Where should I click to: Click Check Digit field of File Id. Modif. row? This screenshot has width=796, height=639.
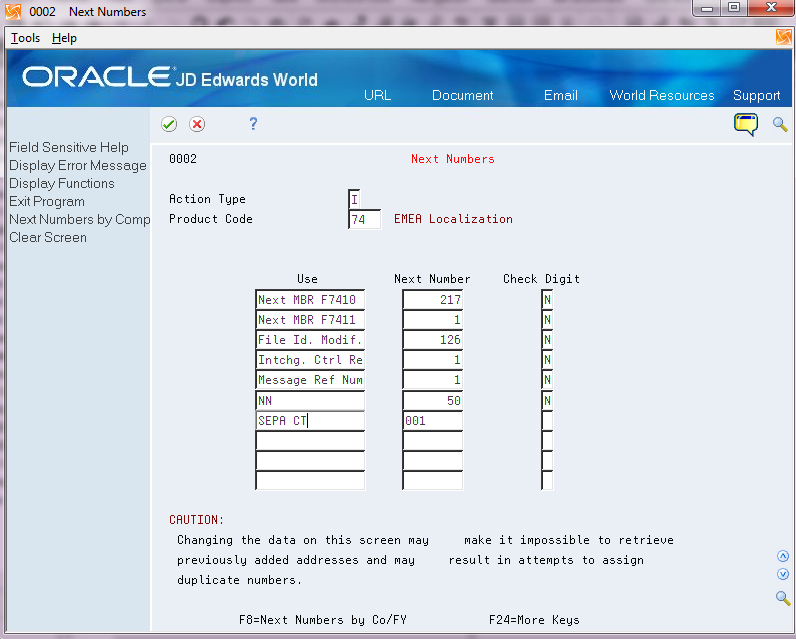pos(547,340)
